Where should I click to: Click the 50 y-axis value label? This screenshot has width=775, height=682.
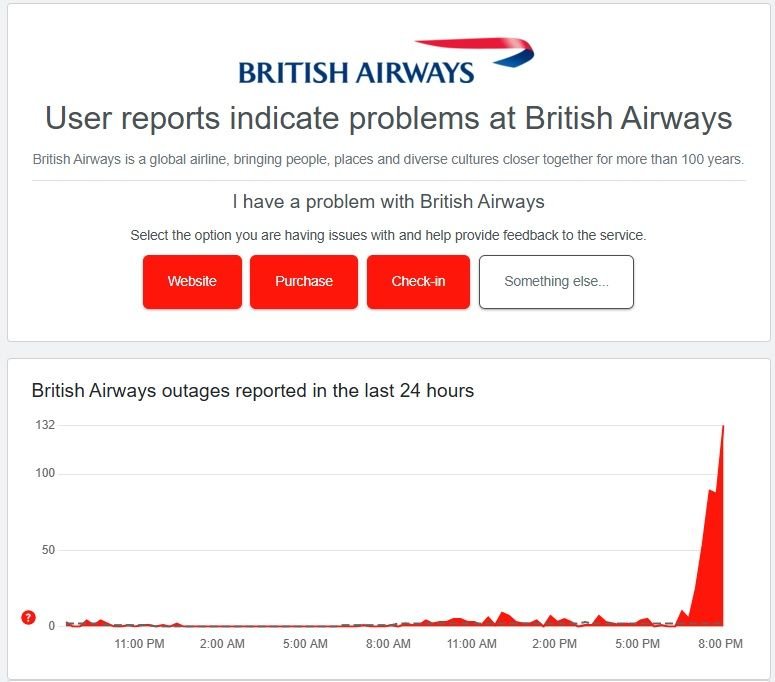point(47,550)
